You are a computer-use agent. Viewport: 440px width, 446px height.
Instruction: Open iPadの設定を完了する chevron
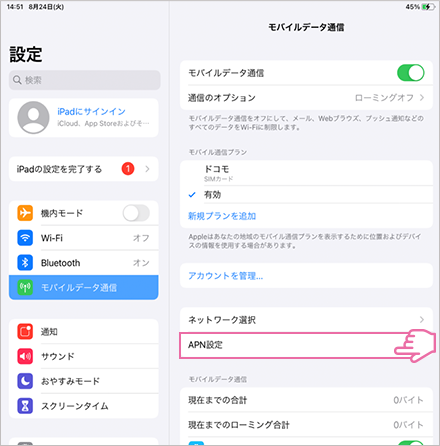pyautogui.click(x=147, y=169)
